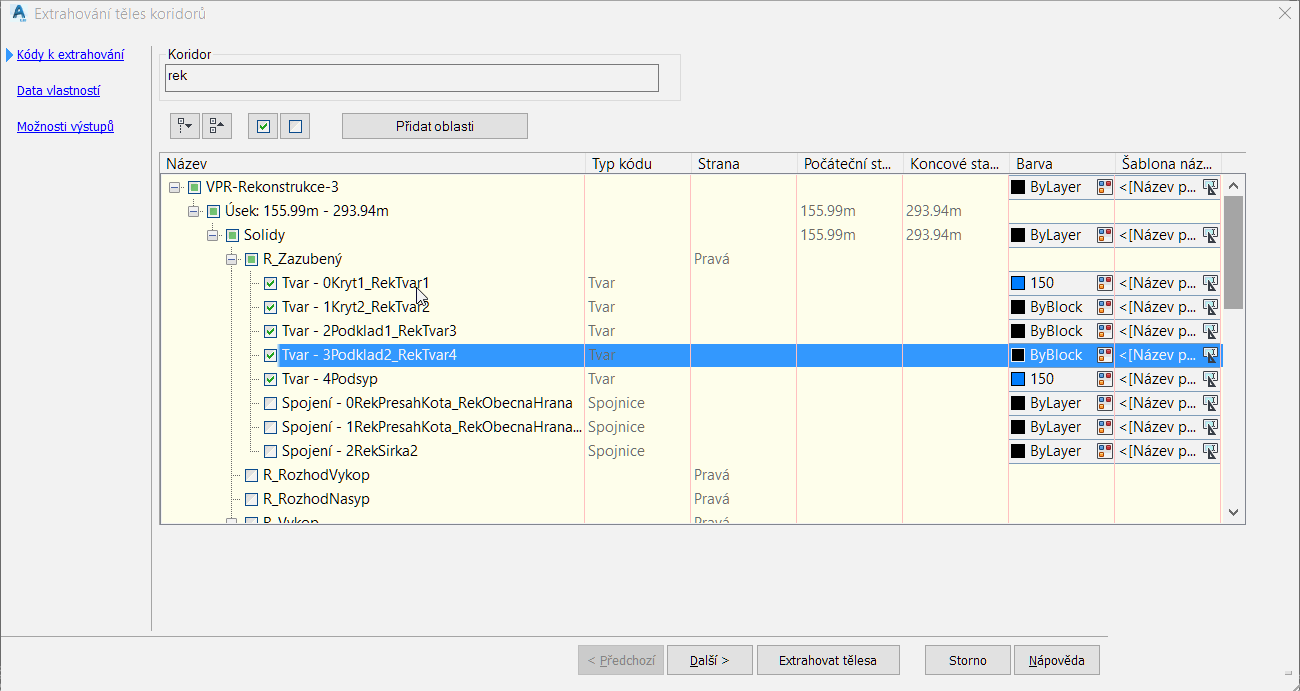
Task: Edit name template icon for 2Podklad1_RekTvar3 row
Action: (1210, 331)
